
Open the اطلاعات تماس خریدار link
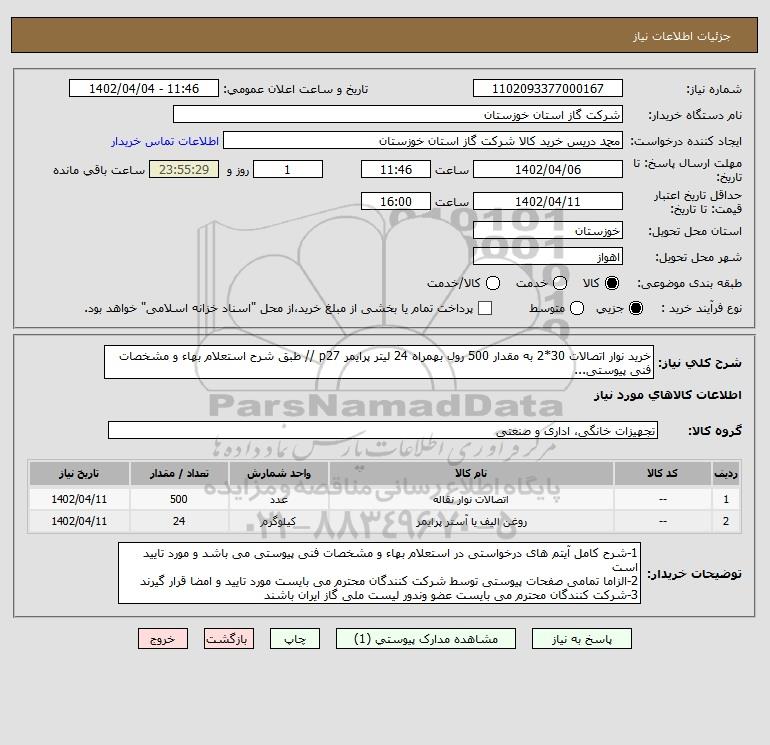165,141
